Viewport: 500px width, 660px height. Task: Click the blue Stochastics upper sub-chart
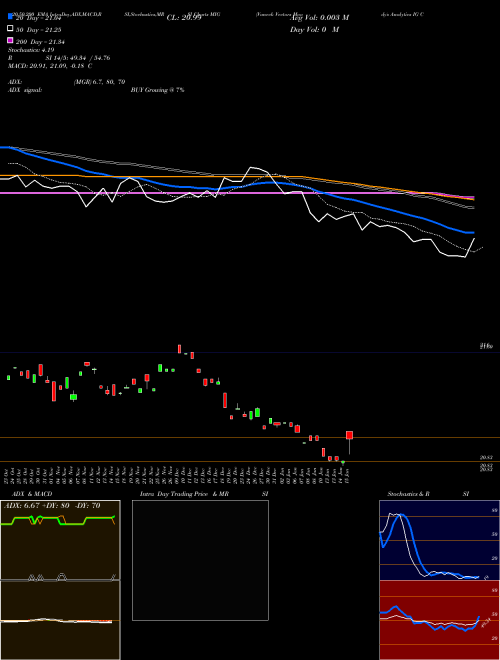[439, 540]
